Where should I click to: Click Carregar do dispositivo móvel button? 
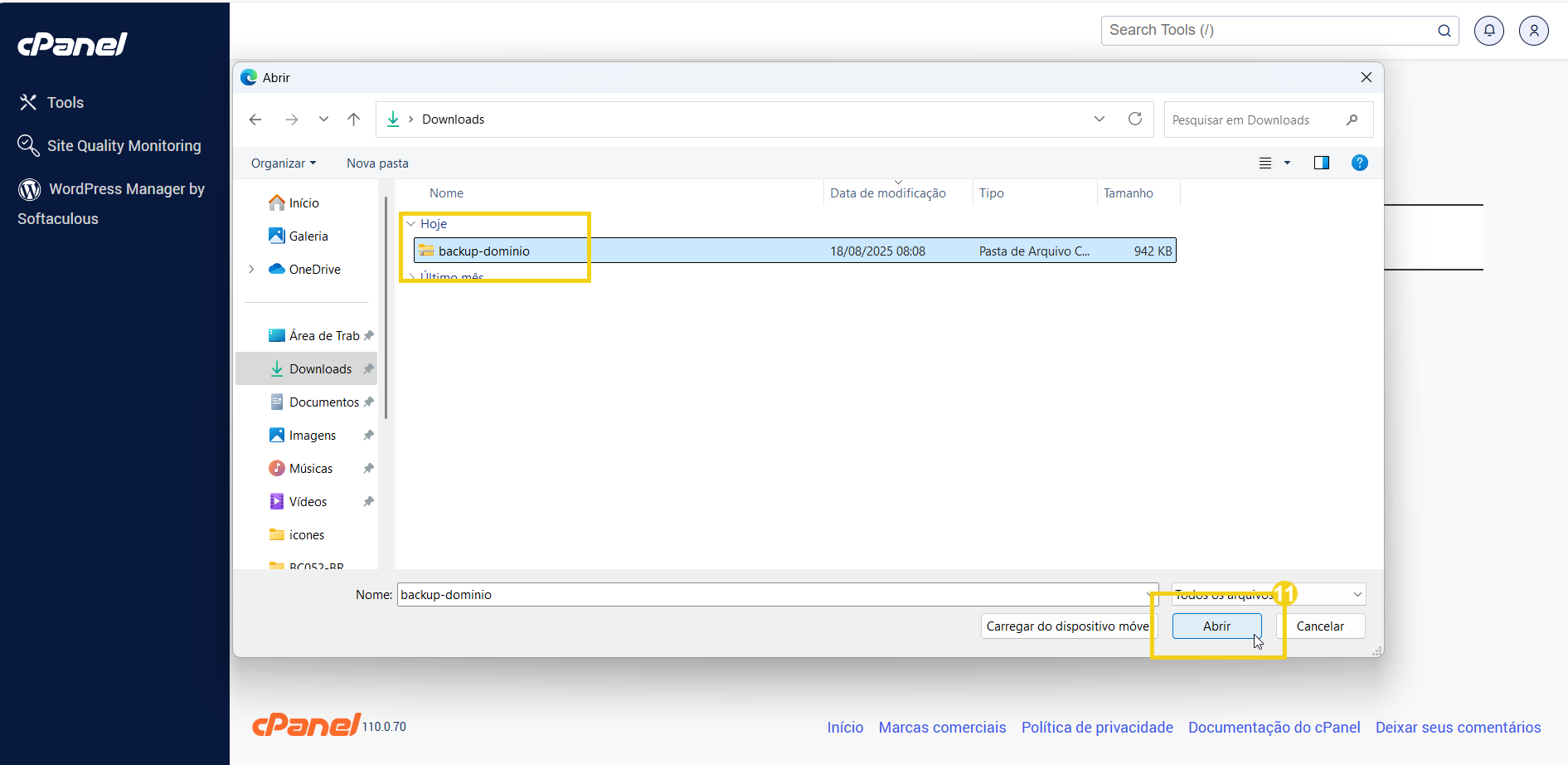(x=1068, y=626)
